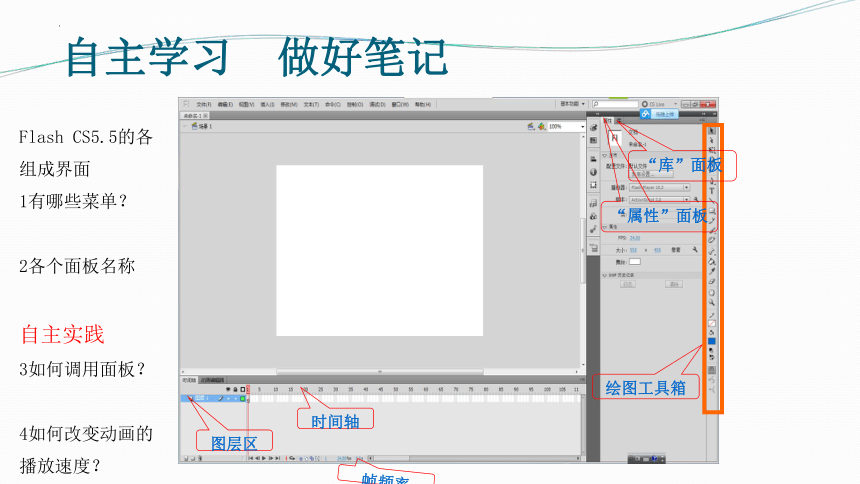Select the untitled document tab
Viewport: 860px width, 484px height.
[195, 116]
